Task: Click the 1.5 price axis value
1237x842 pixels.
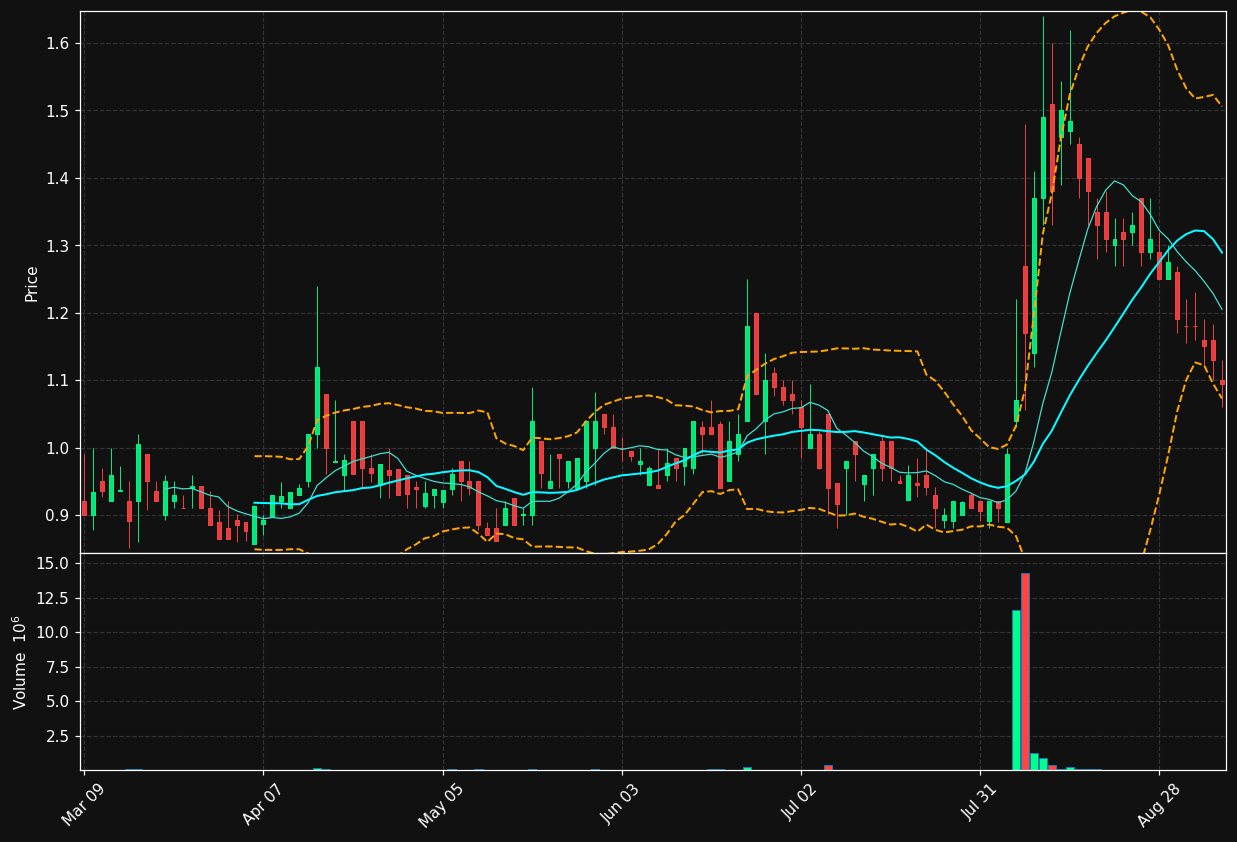Action: pyautogui.click(x=56, y=111)
